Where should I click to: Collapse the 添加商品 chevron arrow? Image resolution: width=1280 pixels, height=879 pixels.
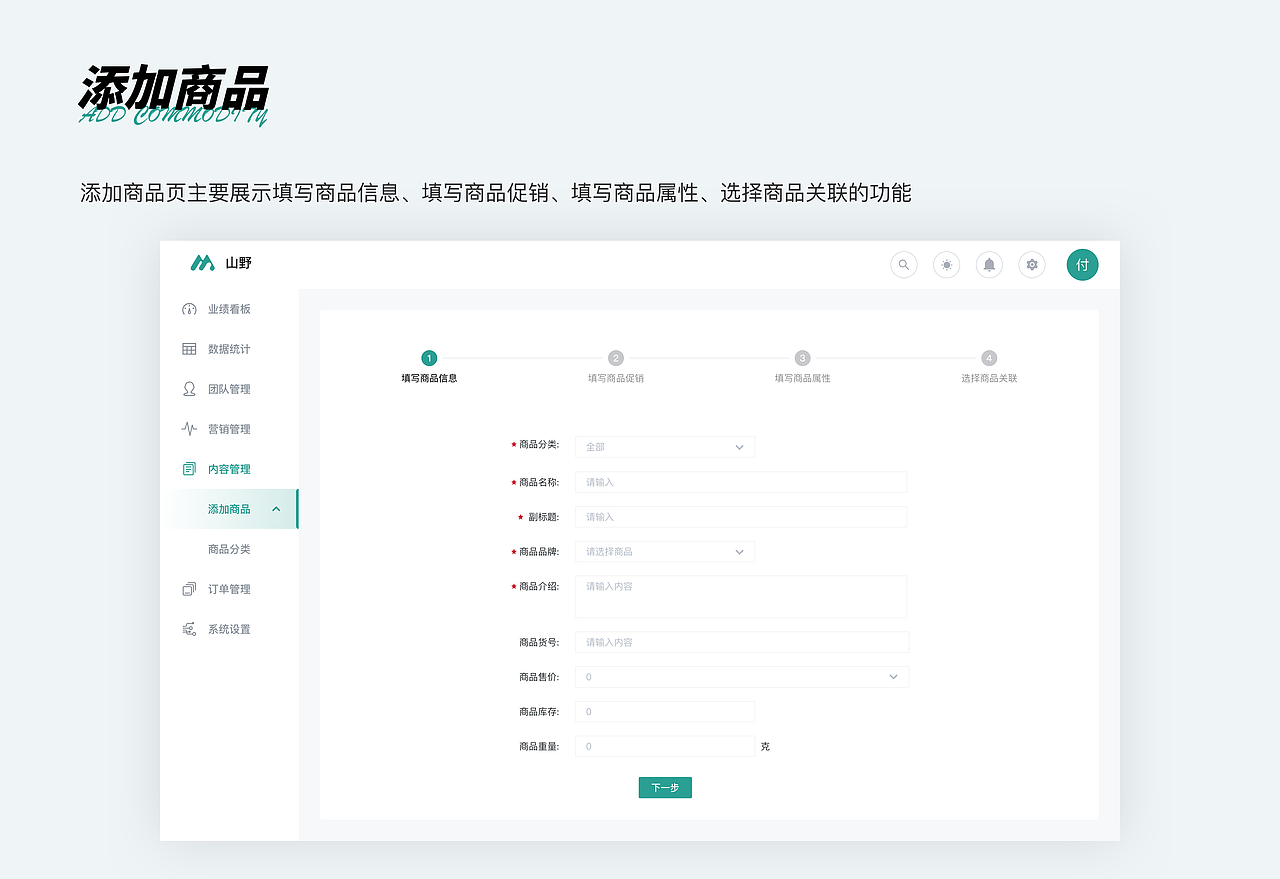[276, 509]
